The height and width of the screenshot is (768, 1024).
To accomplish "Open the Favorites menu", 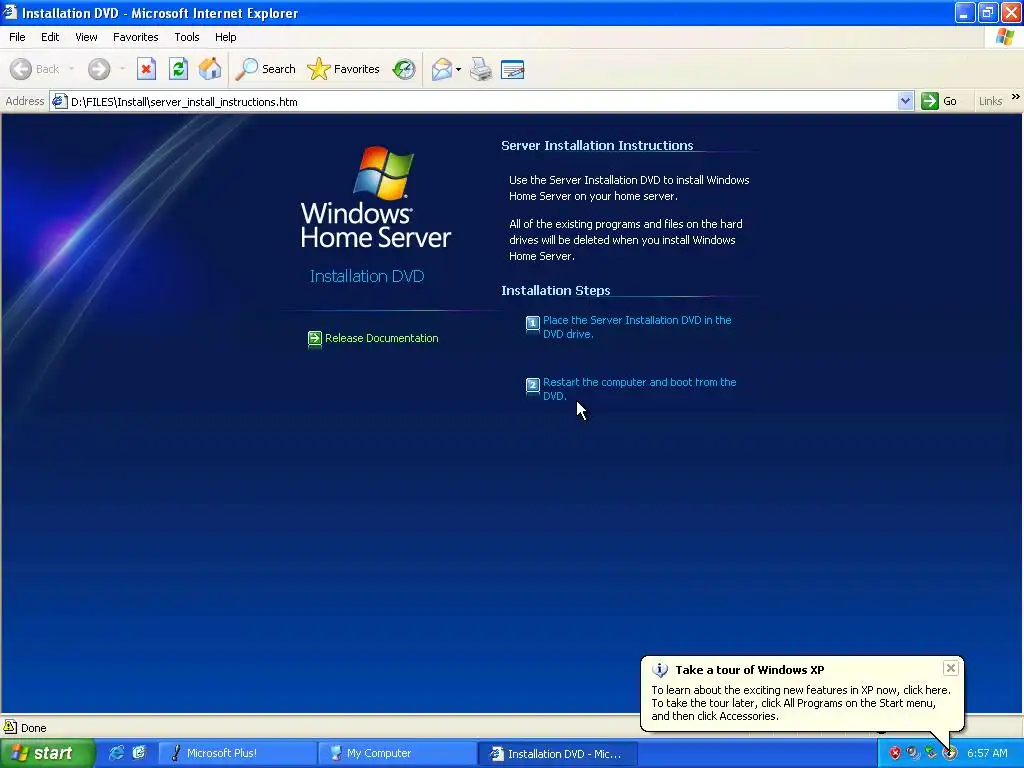I will tap(135, 37).
